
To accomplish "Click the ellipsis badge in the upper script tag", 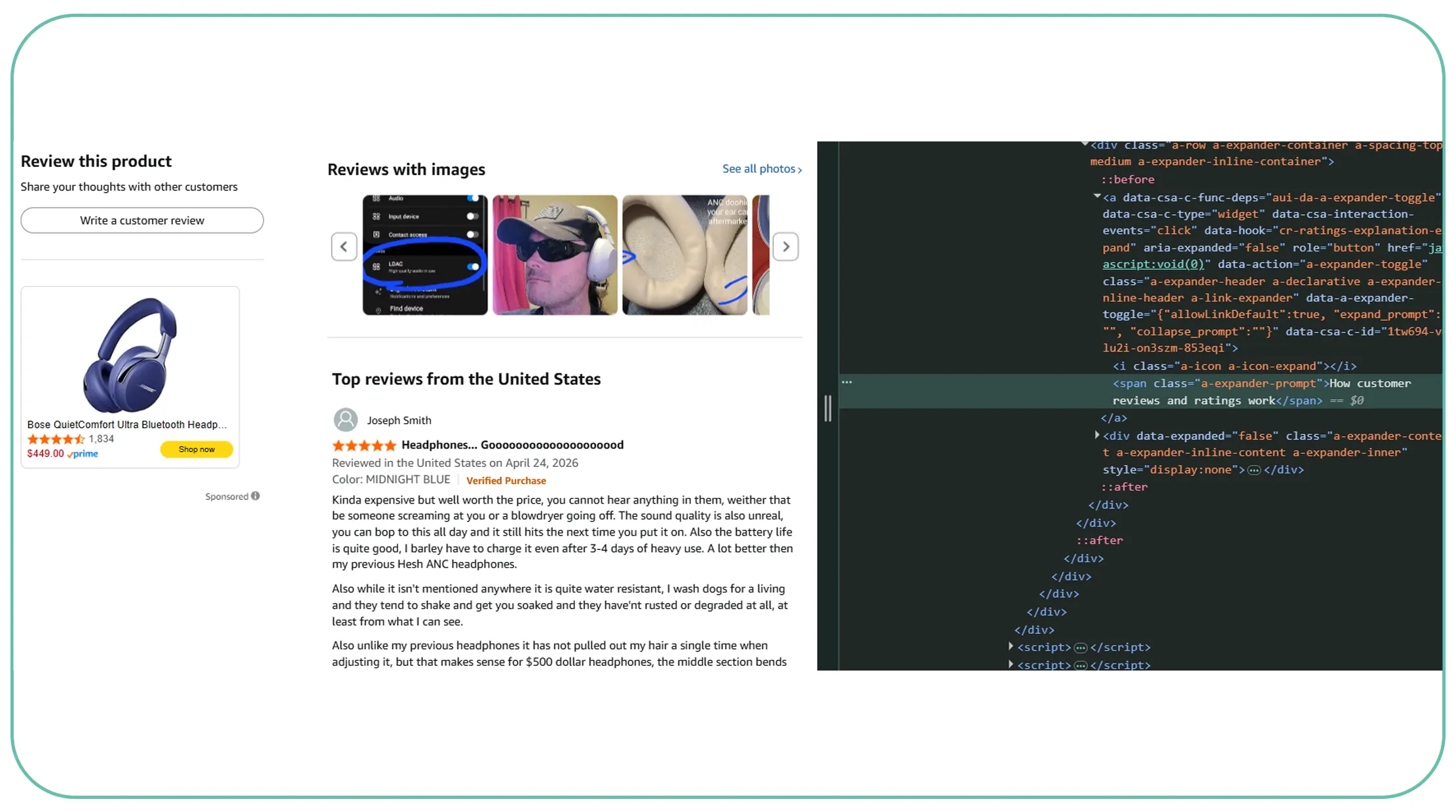I will (1081, 648).
